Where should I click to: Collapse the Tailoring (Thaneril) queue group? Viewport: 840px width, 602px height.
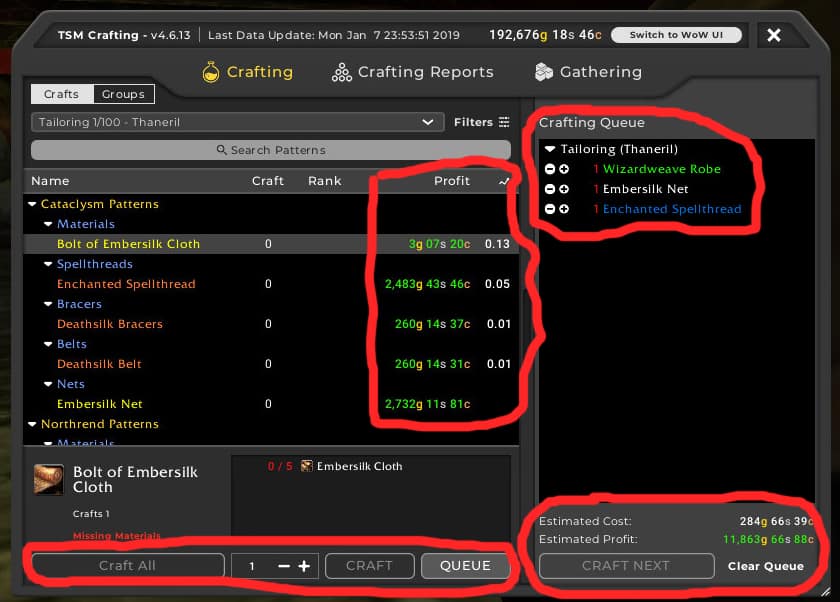(550, 149)
